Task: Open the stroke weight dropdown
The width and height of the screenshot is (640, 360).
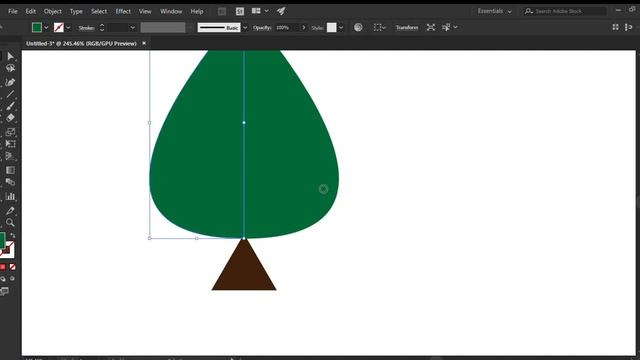Action: pyautogui.click(x=133, y=28)
